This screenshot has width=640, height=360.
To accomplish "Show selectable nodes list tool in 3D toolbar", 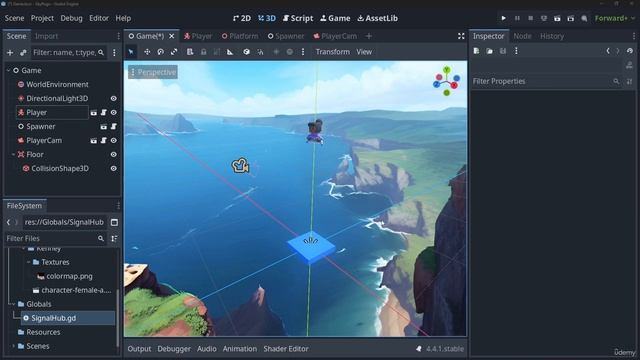I will [190, 52].
